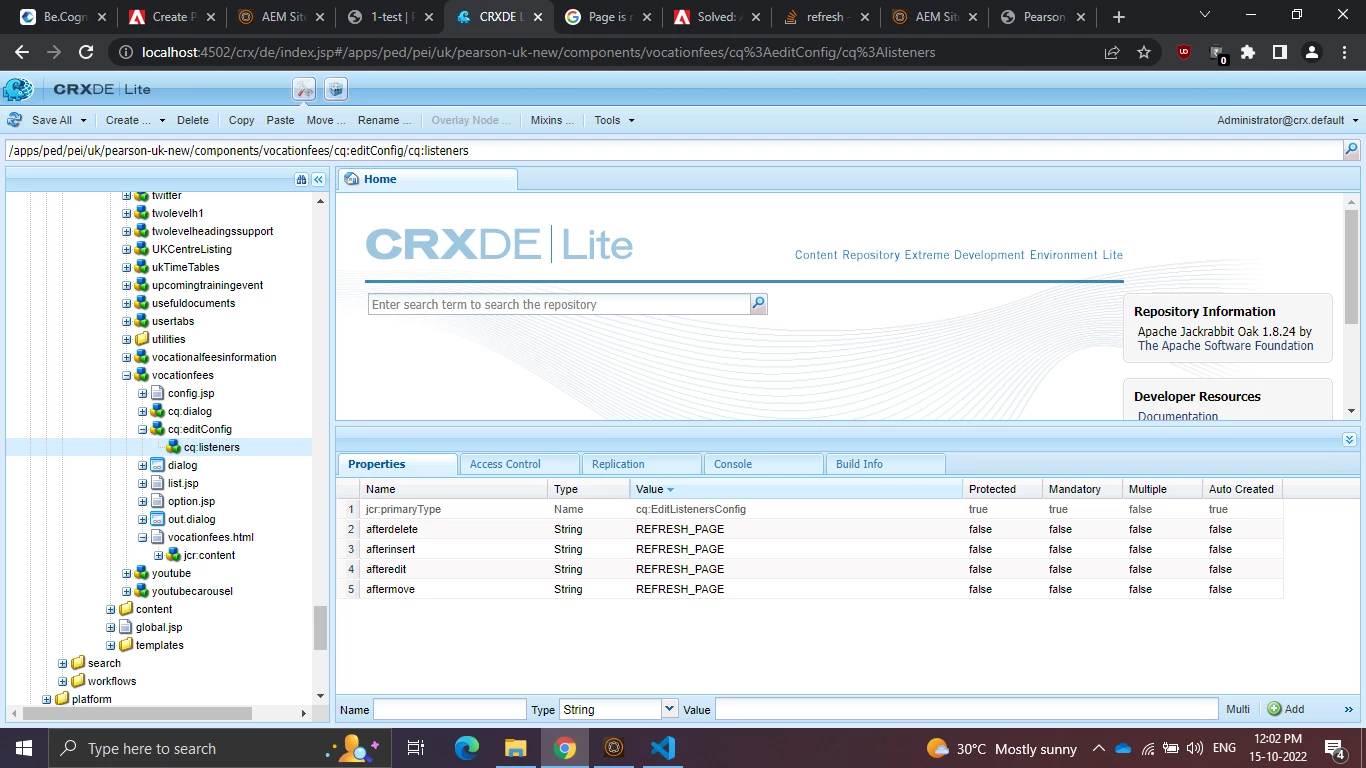Open File Explorer from taskbar
Screen dimensions: 1366x768
pos(515,748)
